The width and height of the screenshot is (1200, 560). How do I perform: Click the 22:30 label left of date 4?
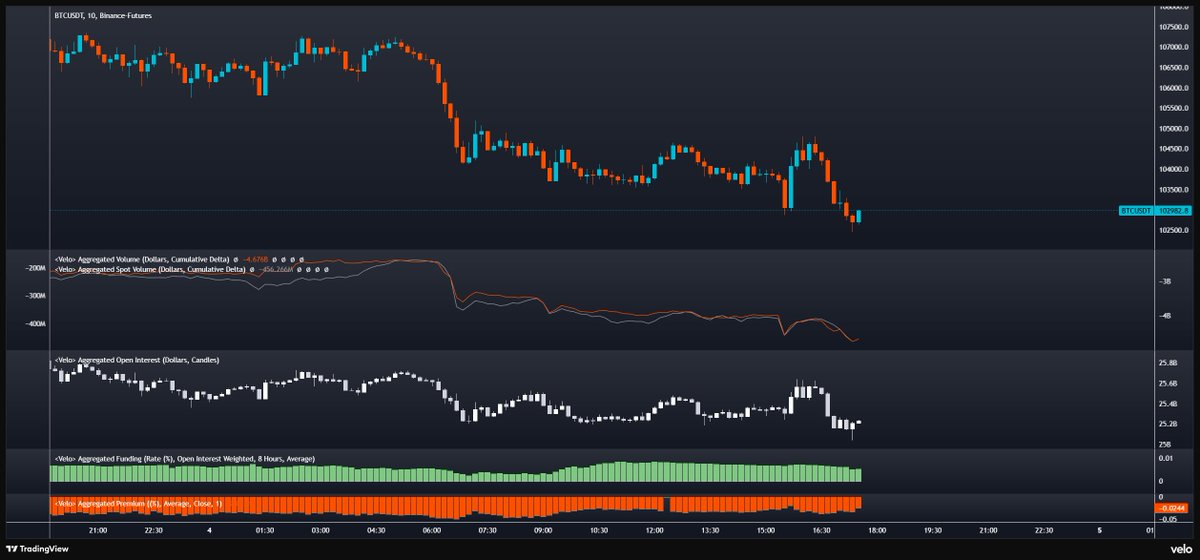tap(155, 530)
